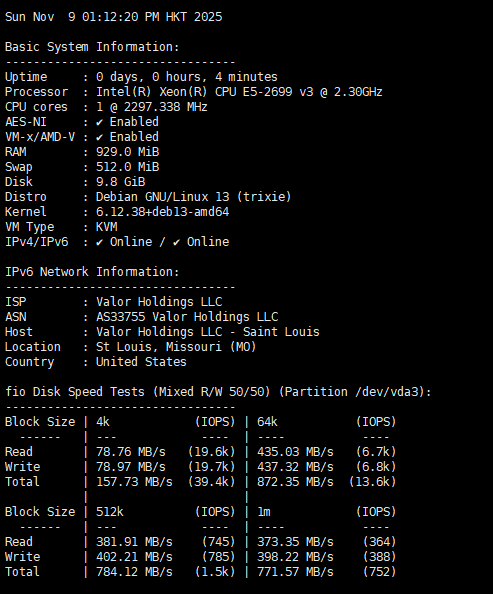The height and width of the screenshot is (594, 493).
Task: Click the kernel version string
Action: (x=163, y=212)
